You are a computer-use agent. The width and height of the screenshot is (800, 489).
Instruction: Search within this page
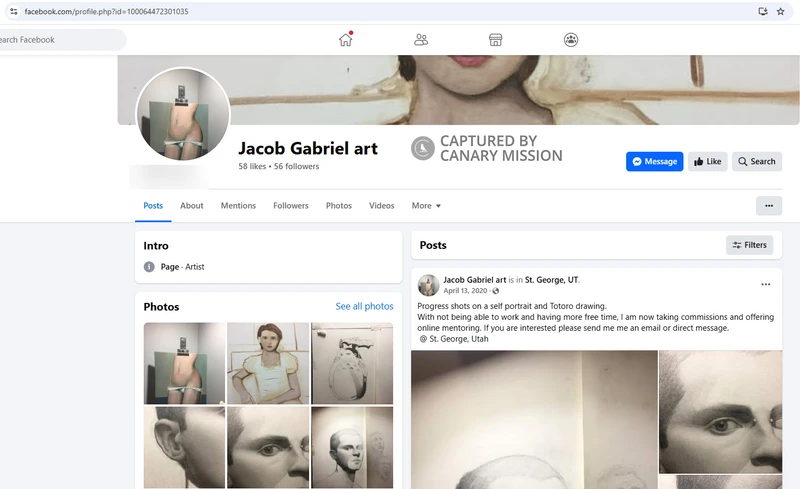point(757,161)
